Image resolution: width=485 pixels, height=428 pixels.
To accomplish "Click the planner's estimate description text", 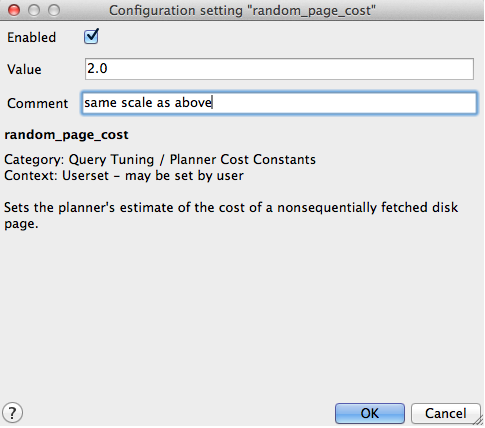I will (231, 215).
